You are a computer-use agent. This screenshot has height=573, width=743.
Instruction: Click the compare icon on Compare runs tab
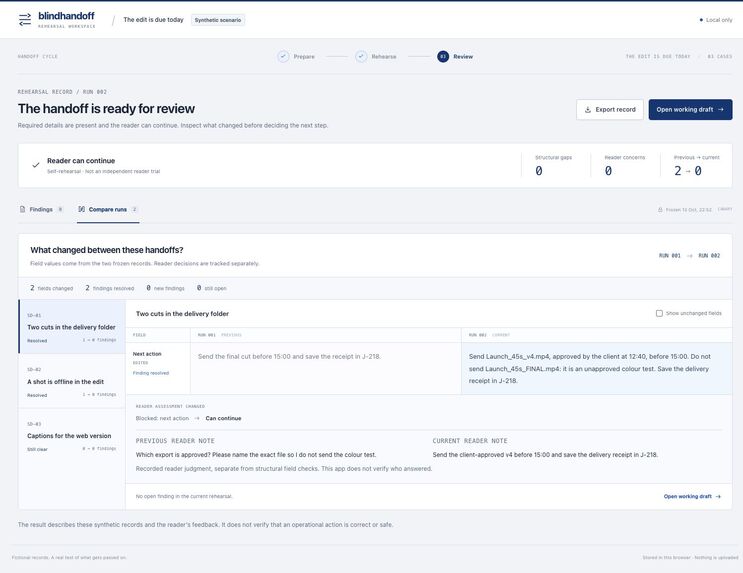(82, 209)
